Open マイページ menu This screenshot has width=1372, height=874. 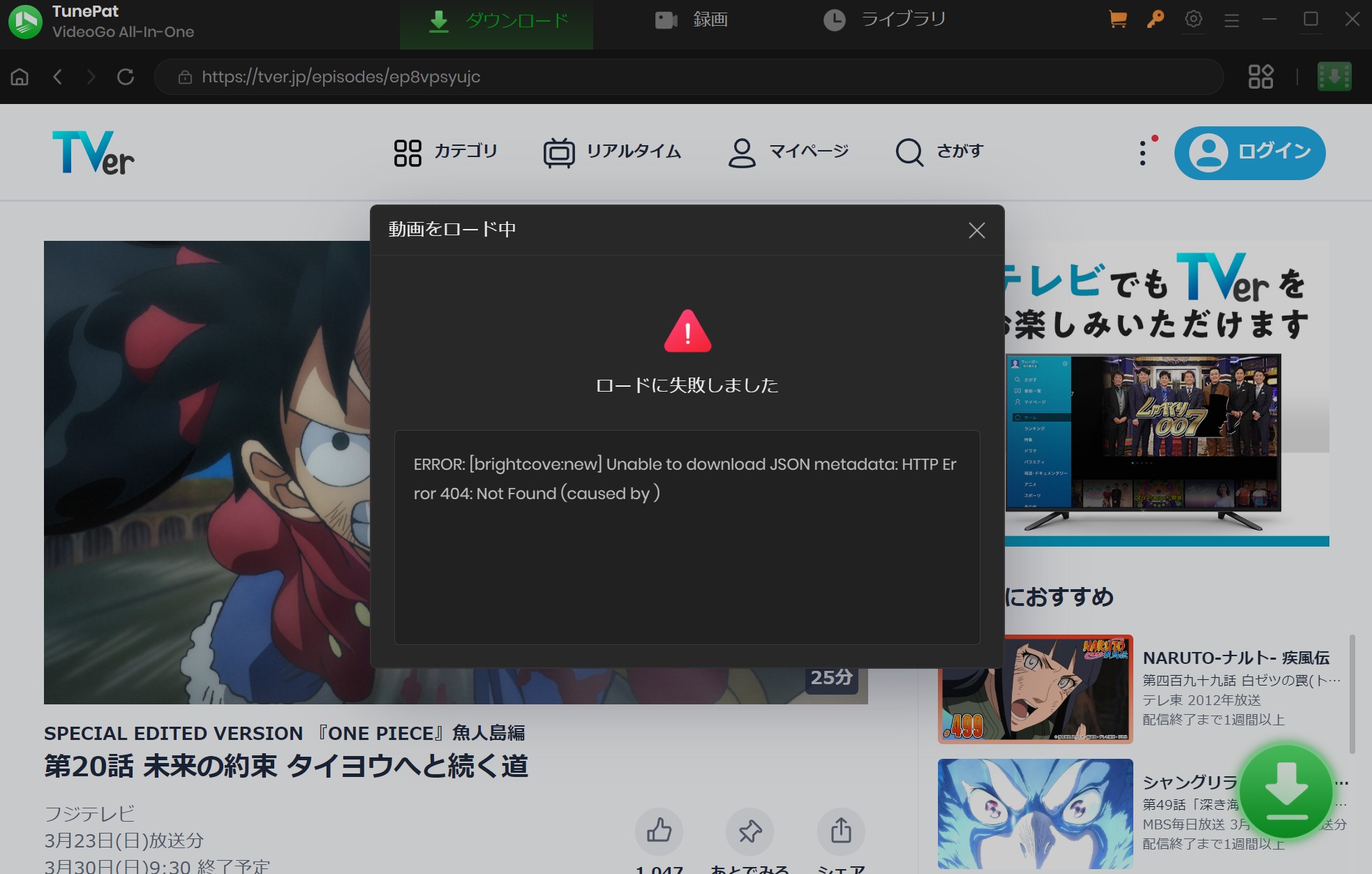click(x=789, y=152)
